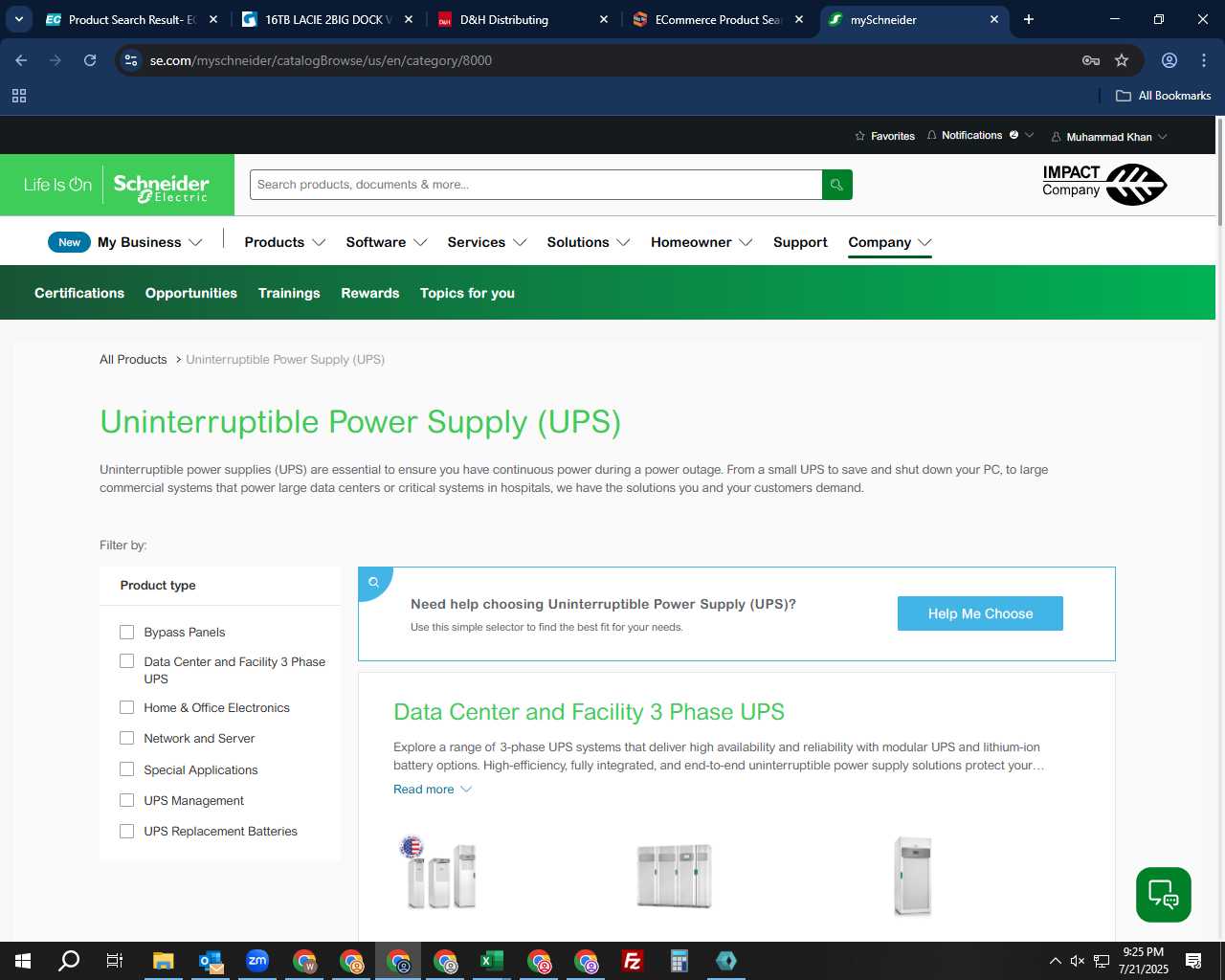Open the Trainings menu item
The height and width of the screenshot is (980, 1225).
(x=289, y=293)
